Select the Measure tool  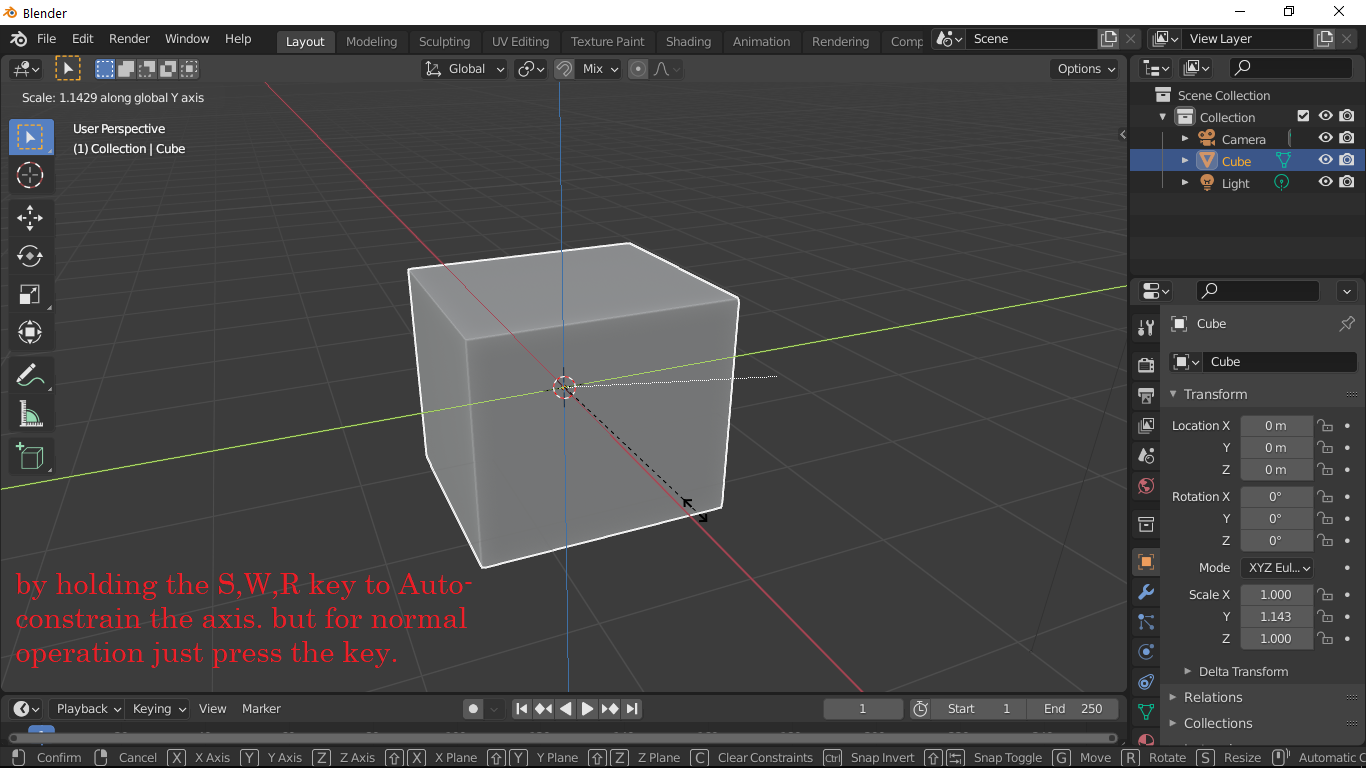(x=30, y=414)
